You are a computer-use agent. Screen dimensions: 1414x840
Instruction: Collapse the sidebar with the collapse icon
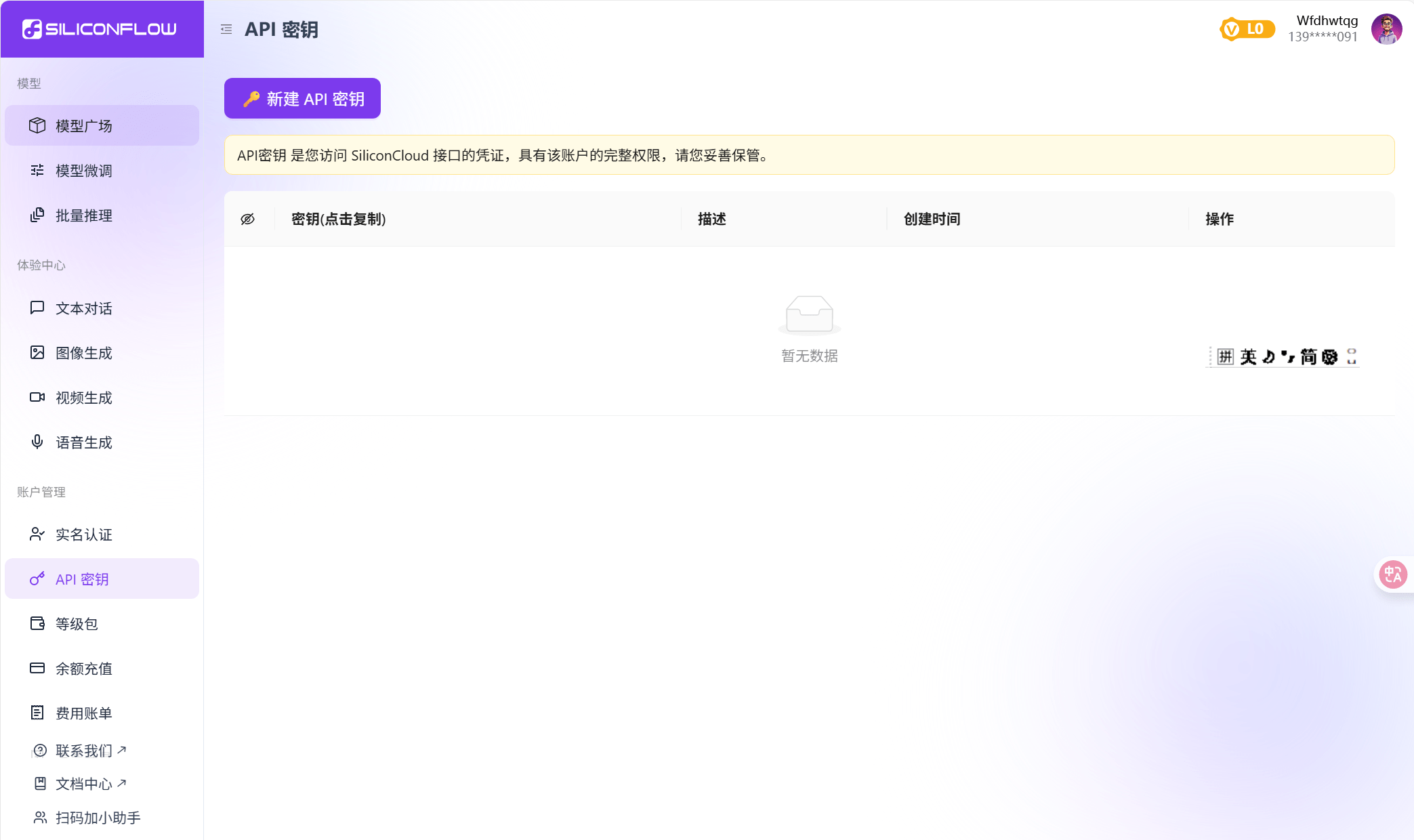pyautogui.click(x=227, y=30)
